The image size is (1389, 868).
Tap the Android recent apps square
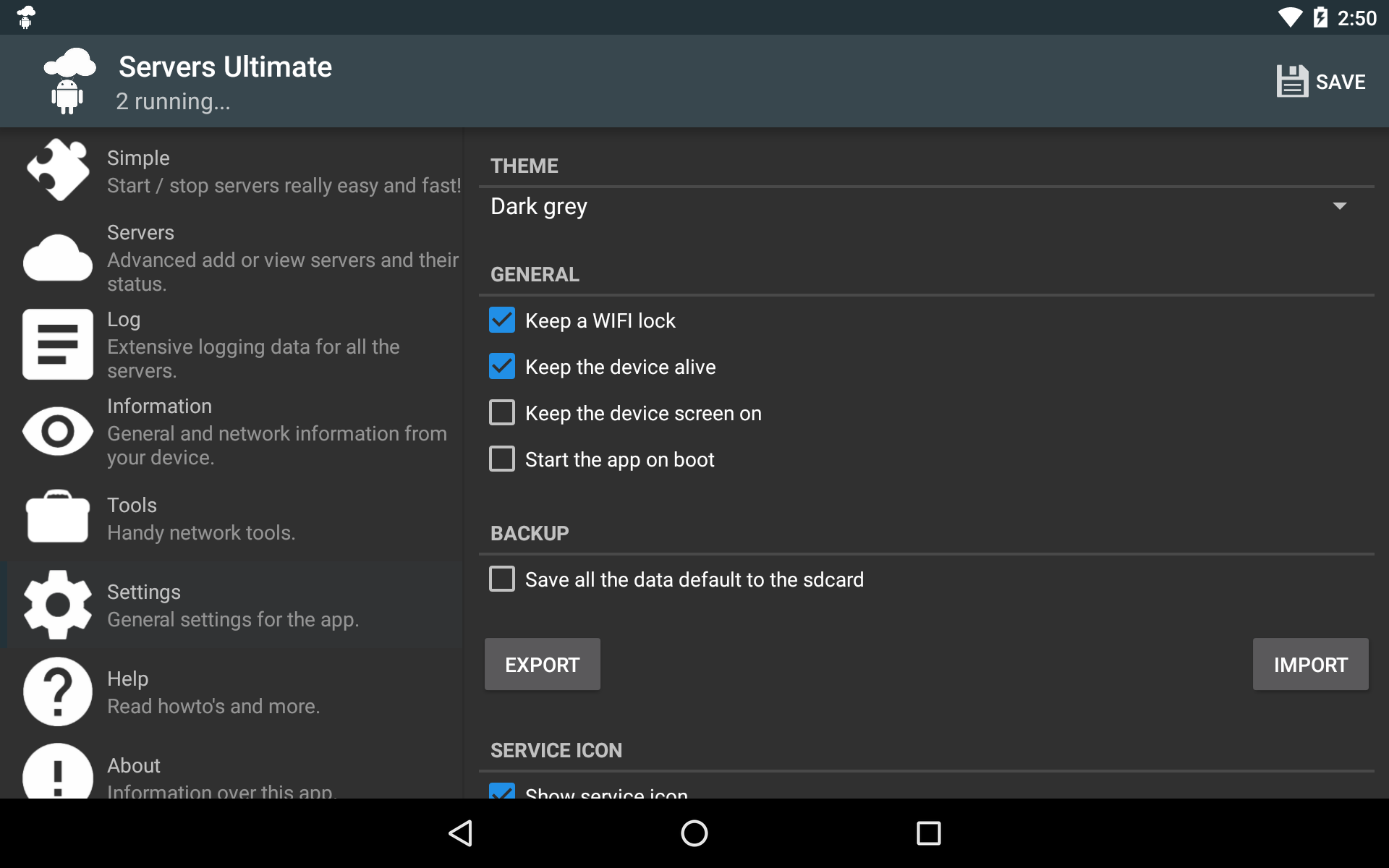[x=928, y=833]
